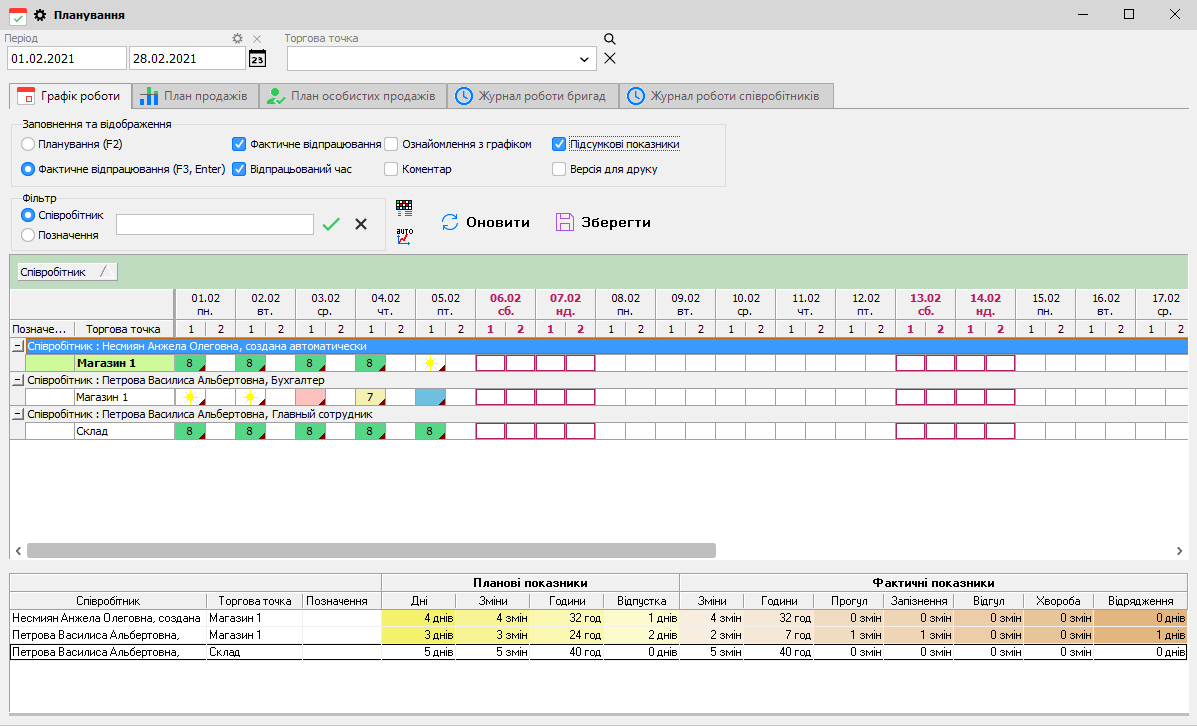1197x726 pixels.
Task: Open the period calendar picker icon
Action: point(257,59)
